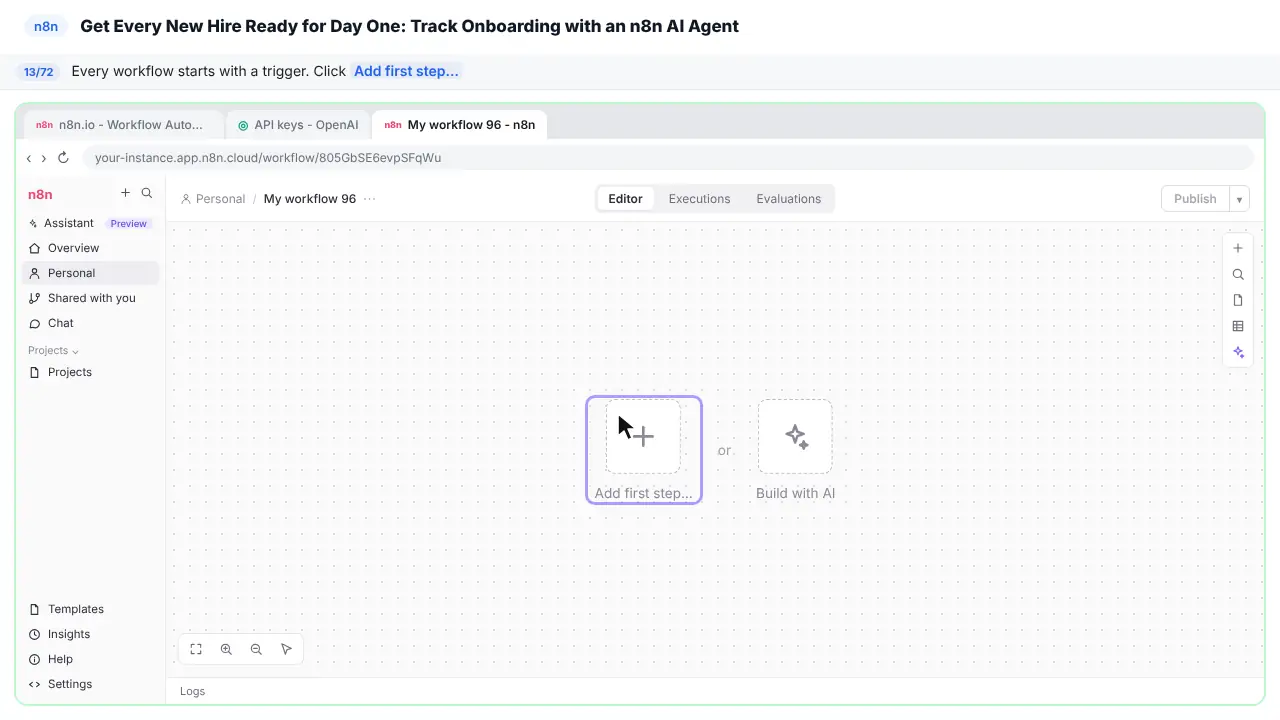Open the API keys - OpenAI browser tab
Image resolution: width=1280 pixels, height=720 pixels.
coord(297,125)
